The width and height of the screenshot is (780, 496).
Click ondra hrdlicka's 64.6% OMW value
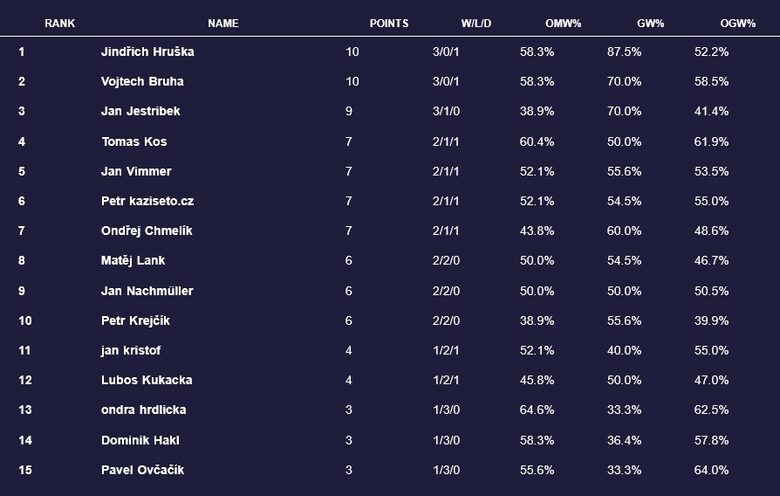click(536, 410)
